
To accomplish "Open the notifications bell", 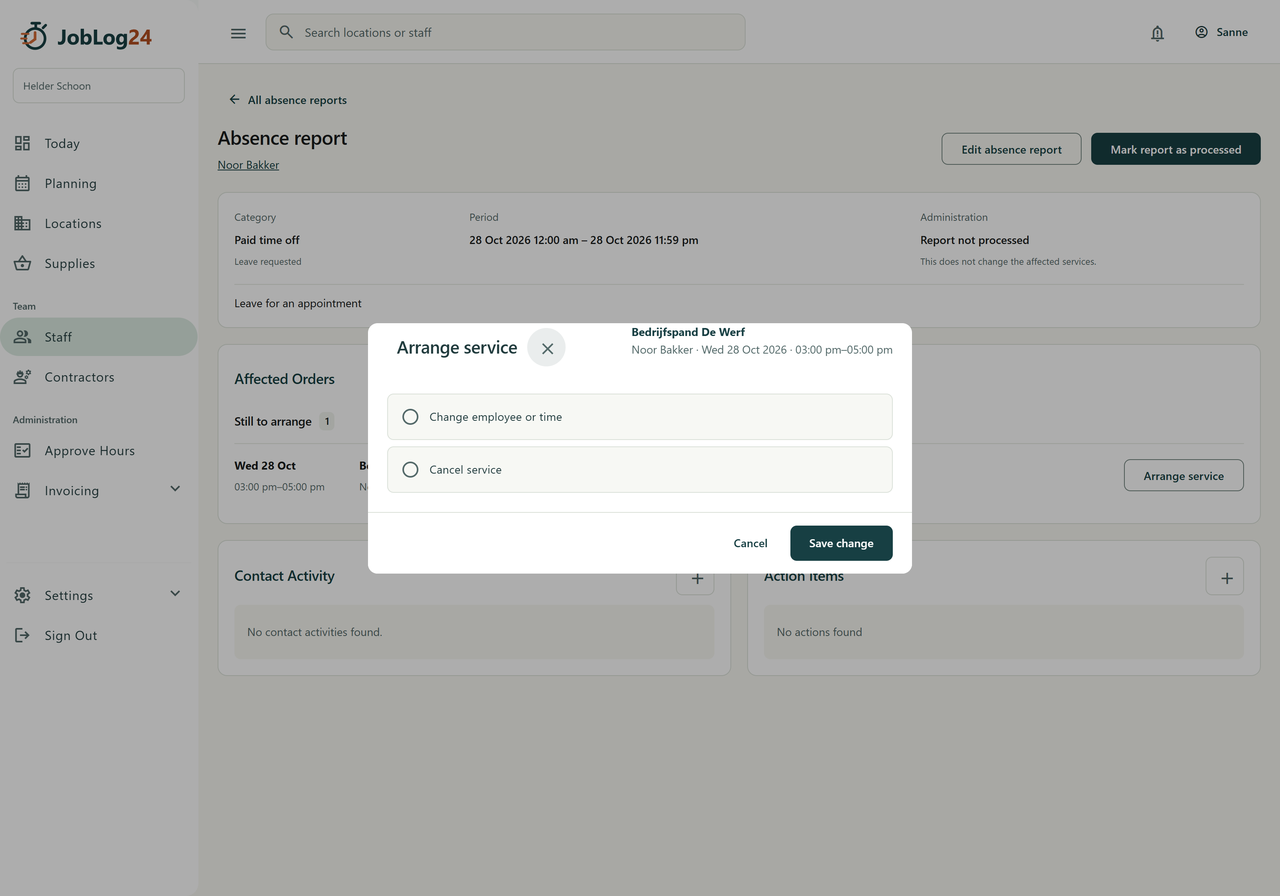I will point(1157,33).
